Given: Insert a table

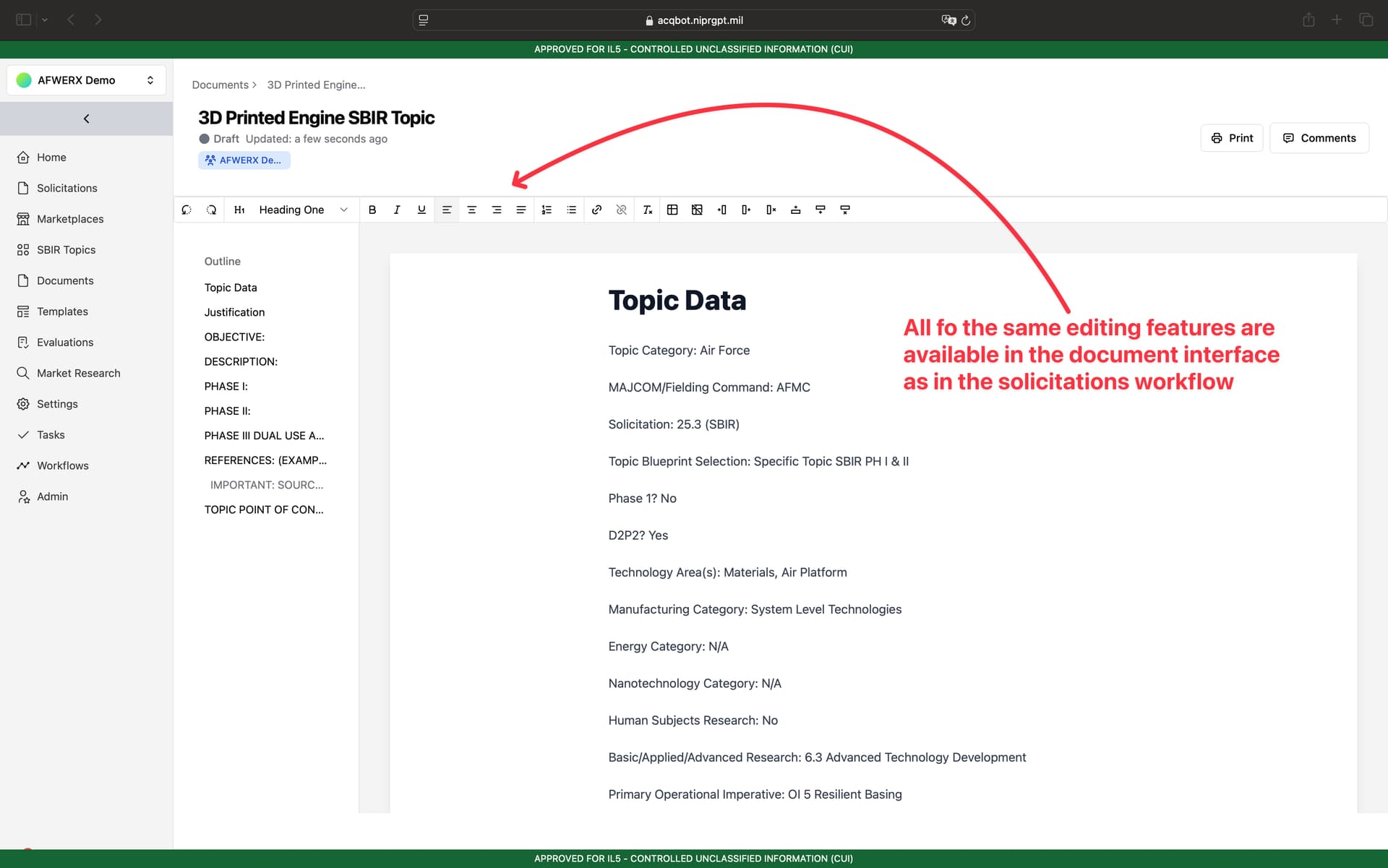Looking at the screenshot, I should 672,210.
